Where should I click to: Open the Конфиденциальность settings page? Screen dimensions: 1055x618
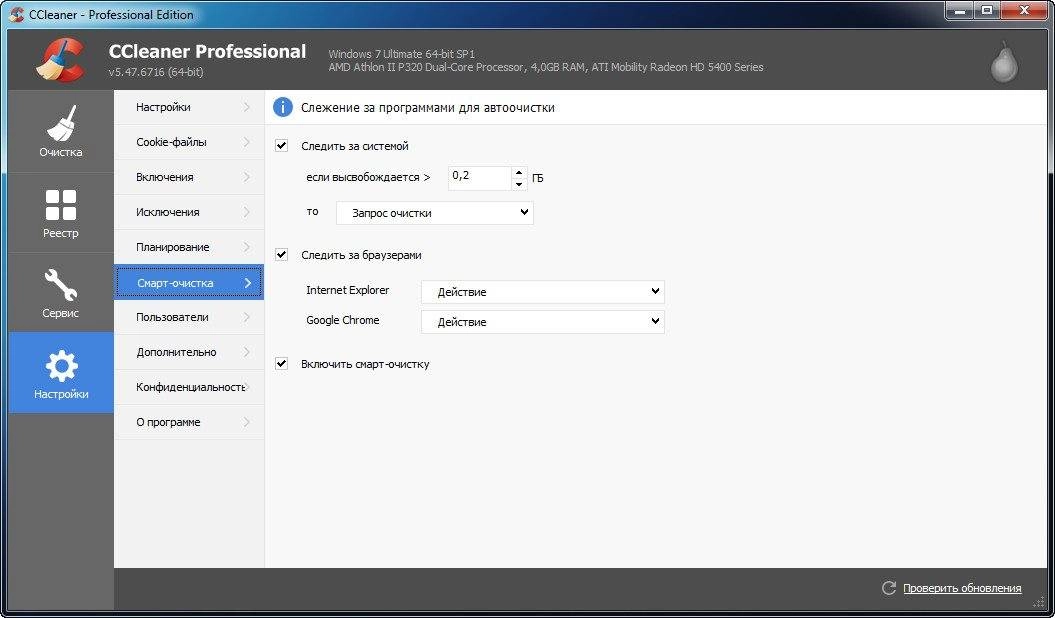(189, 387)
